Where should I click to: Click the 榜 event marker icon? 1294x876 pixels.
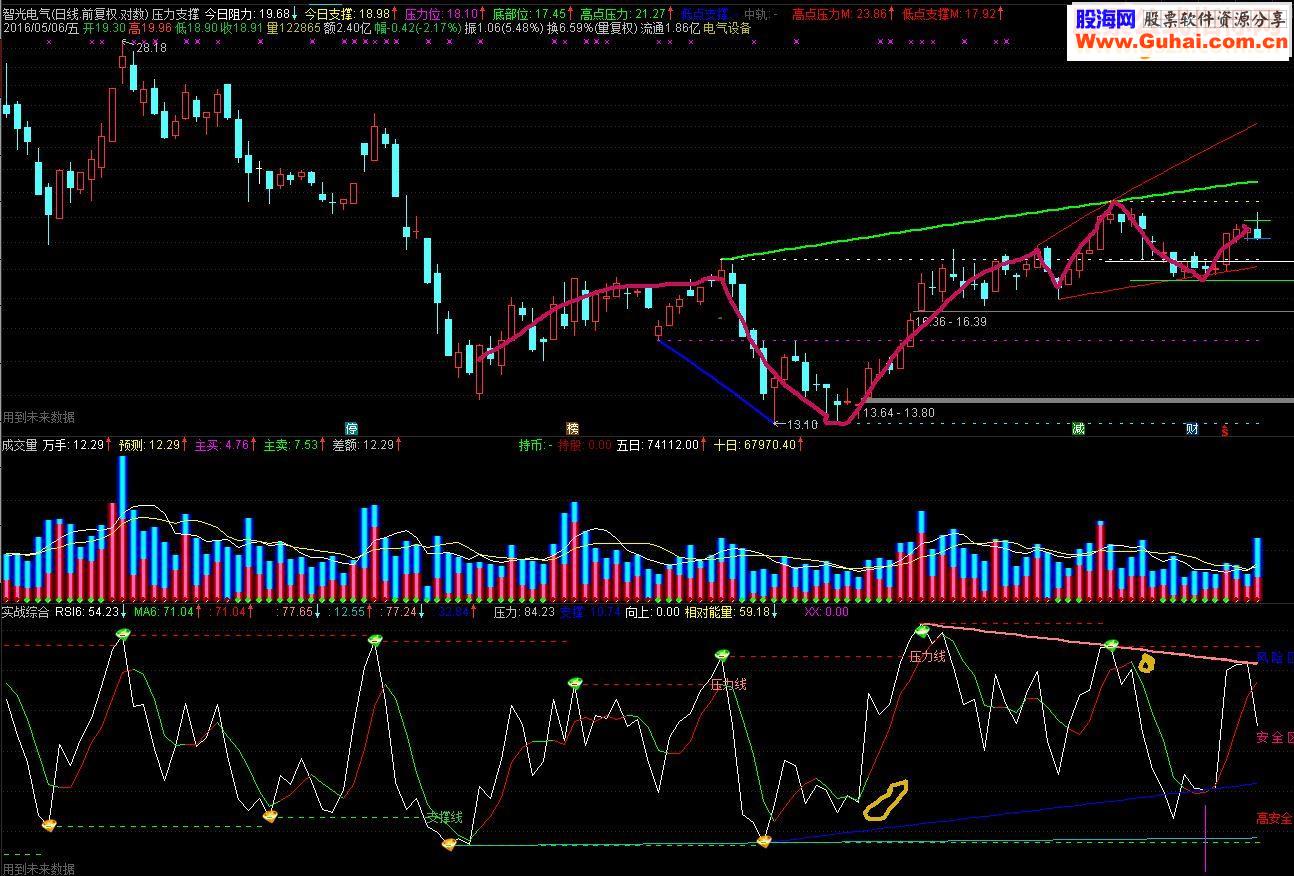tap(572, 428)
